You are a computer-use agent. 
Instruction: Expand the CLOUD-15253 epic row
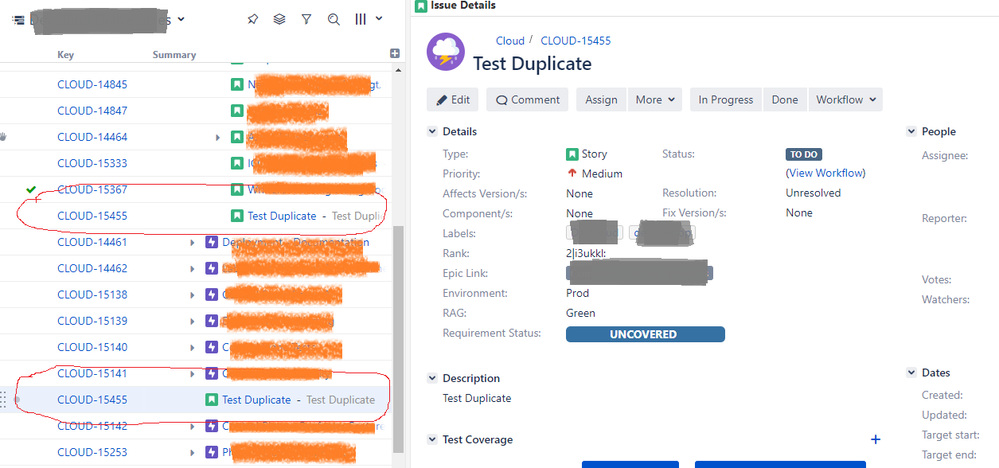(x=192, y=453)
